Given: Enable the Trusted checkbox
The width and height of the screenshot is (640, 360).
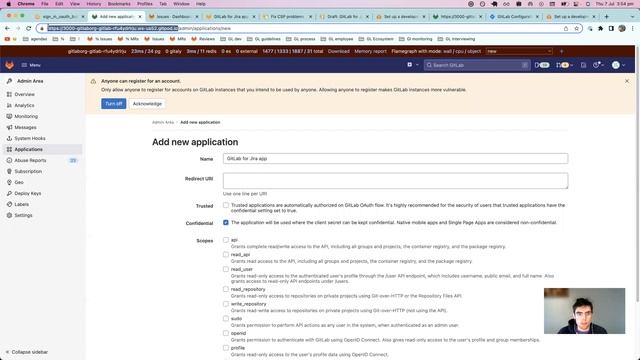Looking at the screenshot, I should tap(226, 205).
